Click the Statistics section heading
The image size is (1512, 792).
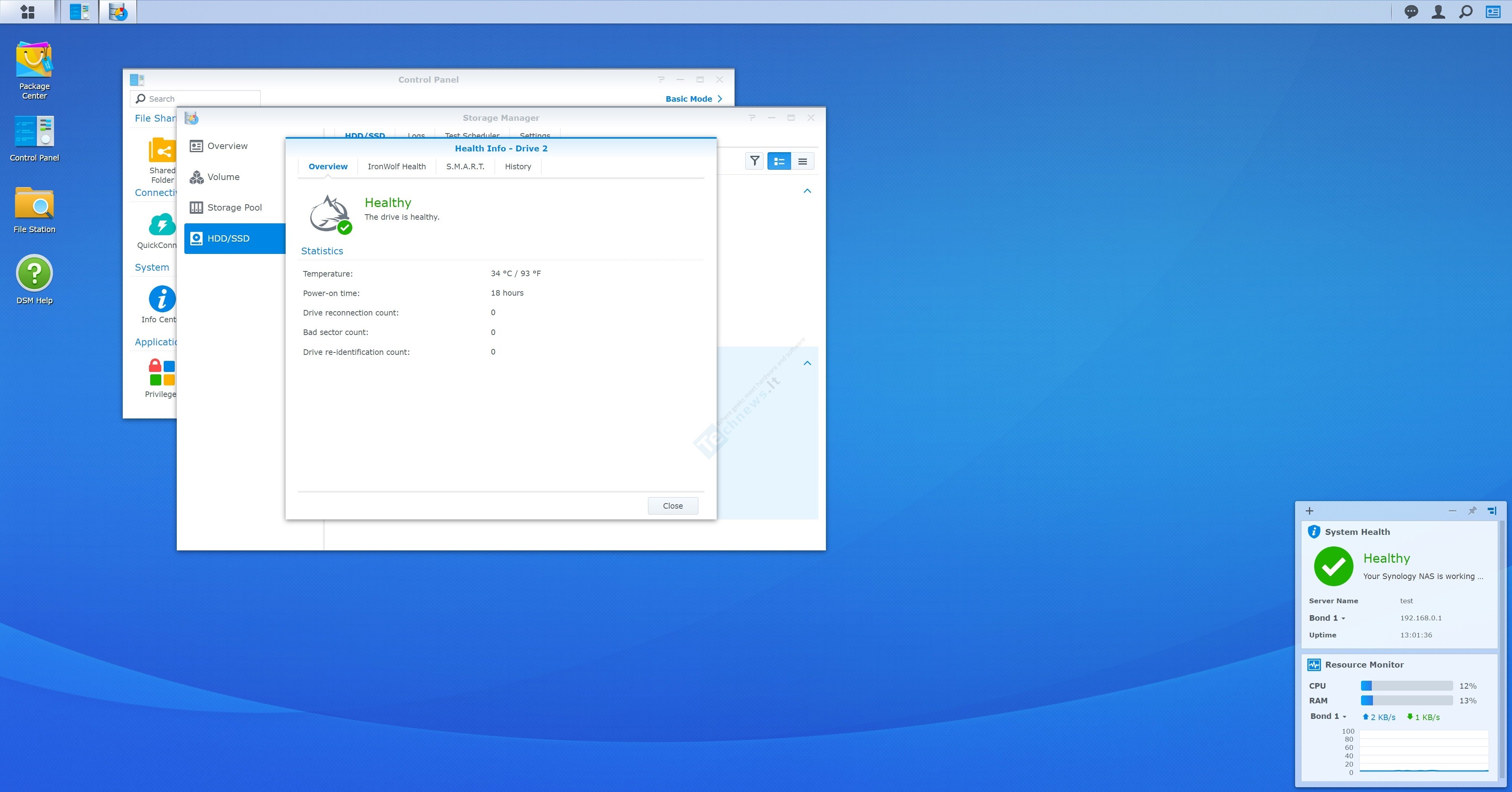(322, 251)
